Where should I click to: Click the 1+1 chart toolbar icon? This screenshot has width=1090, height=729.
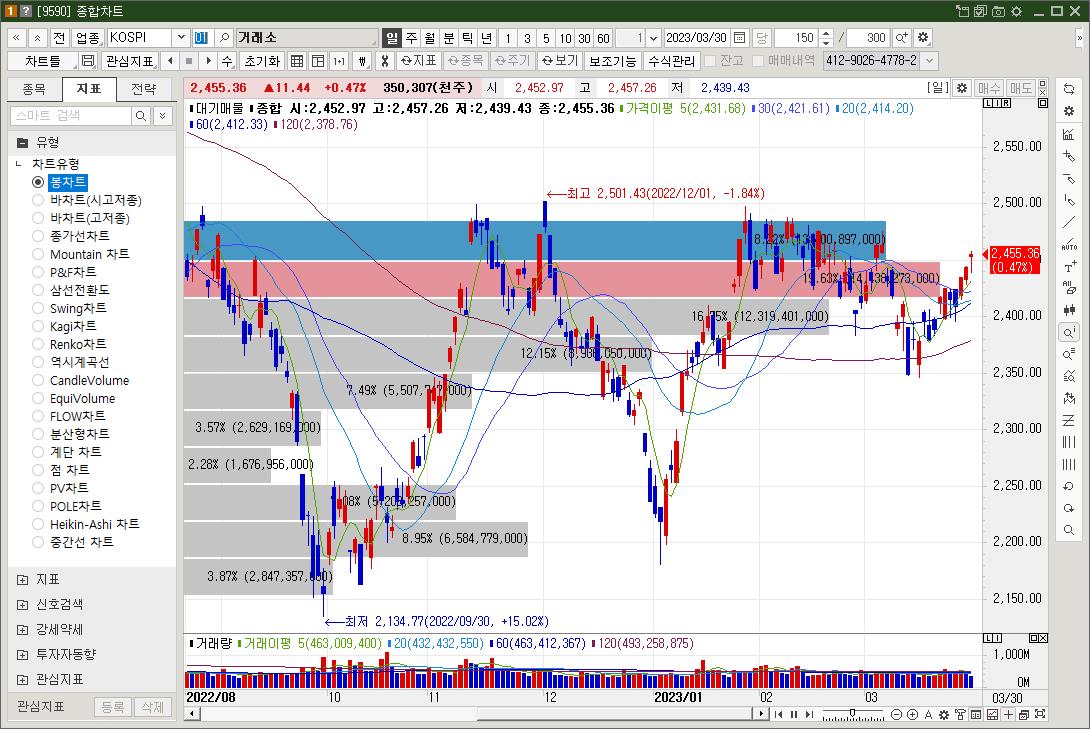(339, 61)
